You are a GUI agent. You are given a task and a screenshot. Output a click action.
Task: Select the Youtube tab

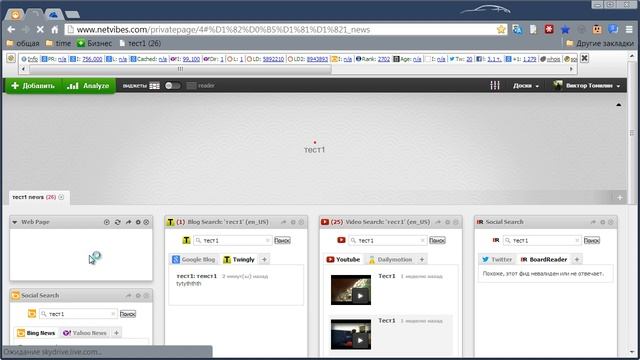coord(343,259)
